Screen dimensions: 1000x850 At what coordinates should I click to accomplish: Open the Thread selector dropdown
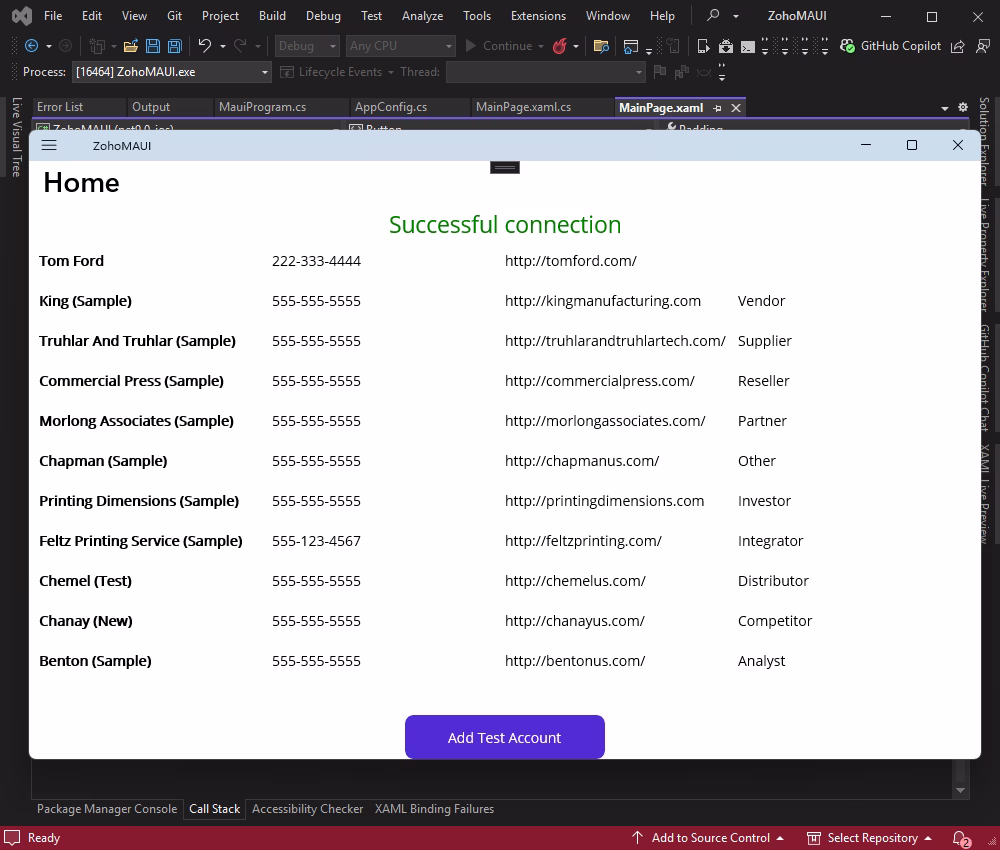click(x=545, y=72)
